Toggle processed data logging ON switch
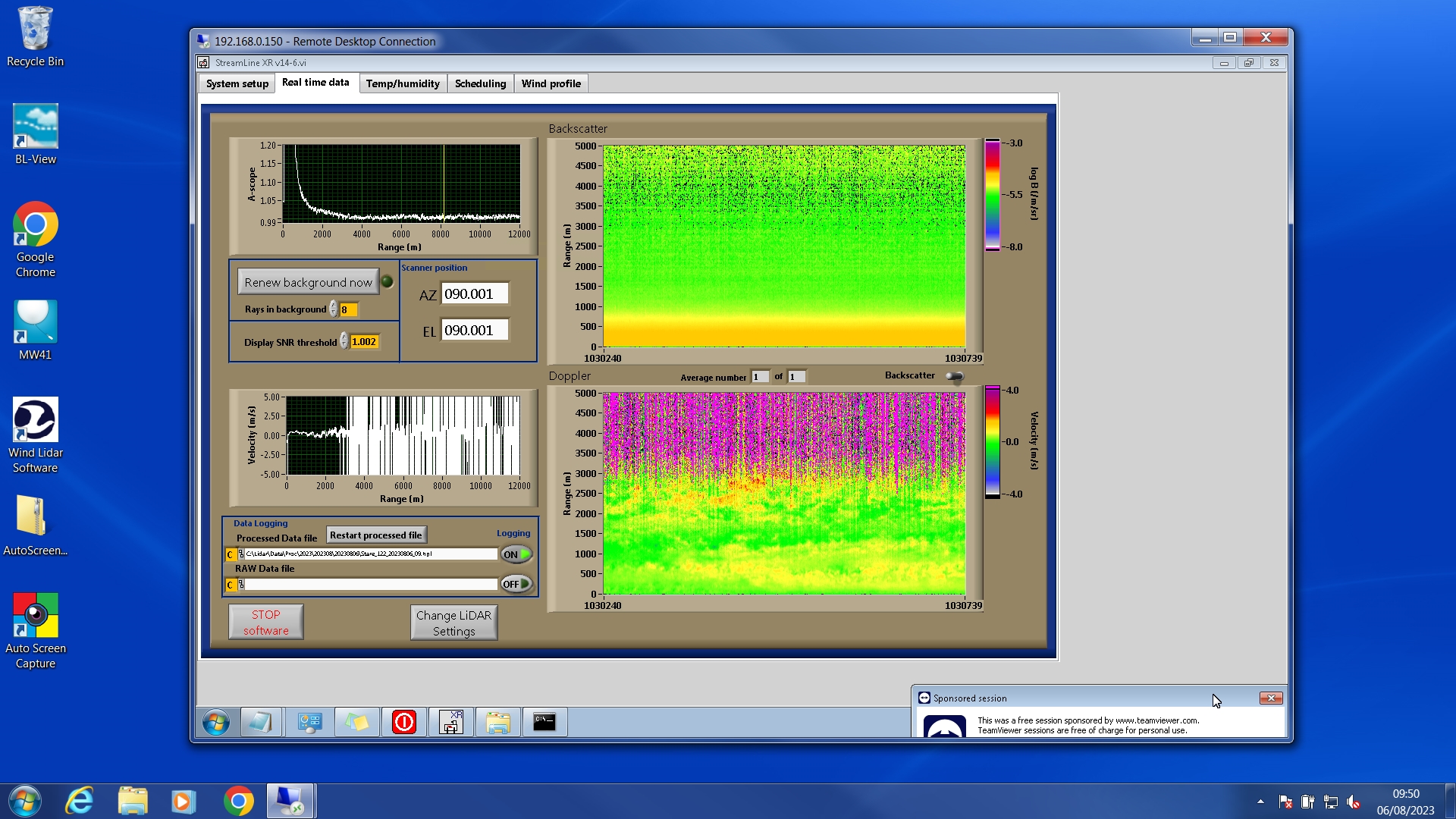1456x819 pixels. point(516,554)
